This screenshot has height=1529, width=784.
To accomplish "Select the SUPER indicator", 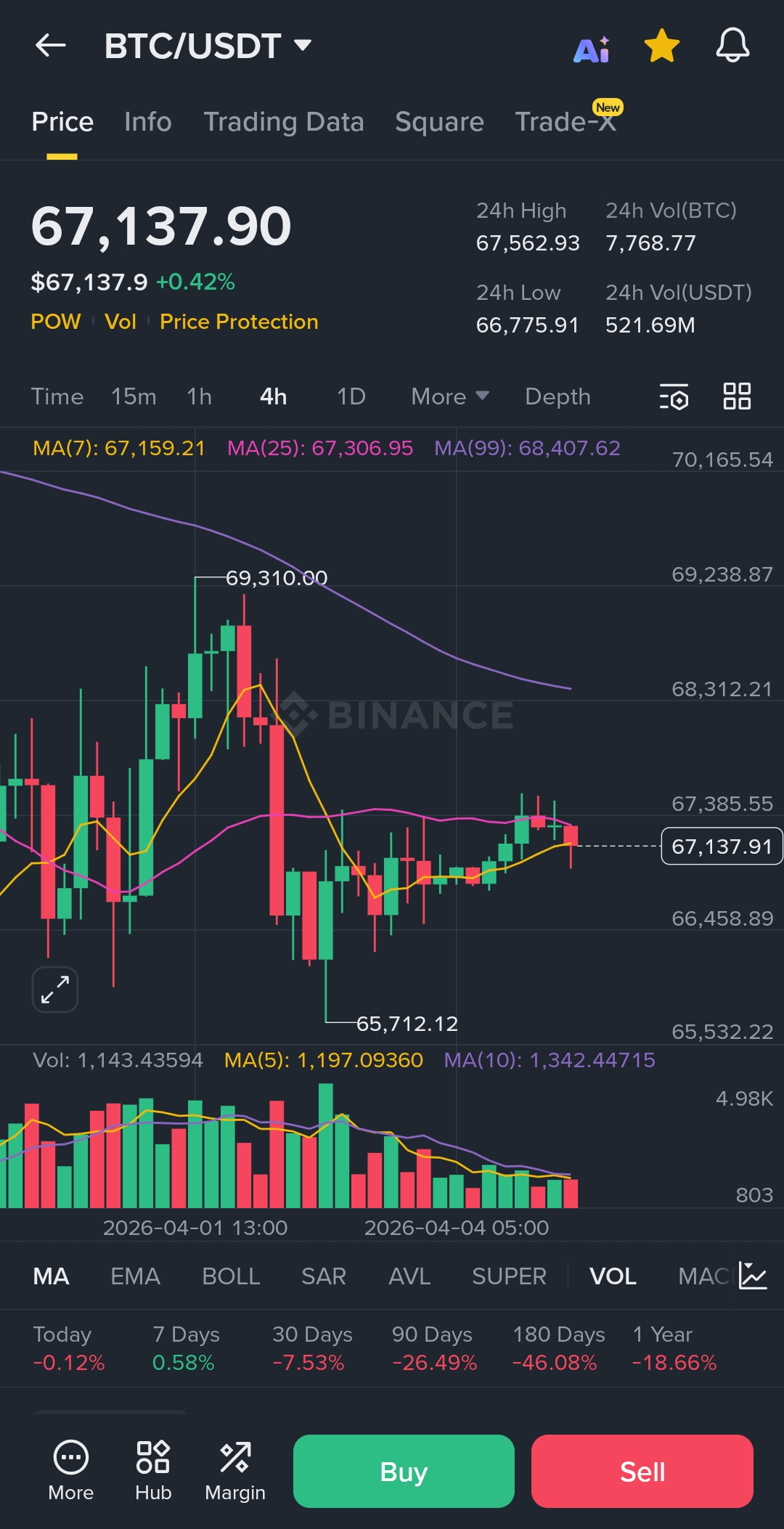I will [x=509, y=1276].
